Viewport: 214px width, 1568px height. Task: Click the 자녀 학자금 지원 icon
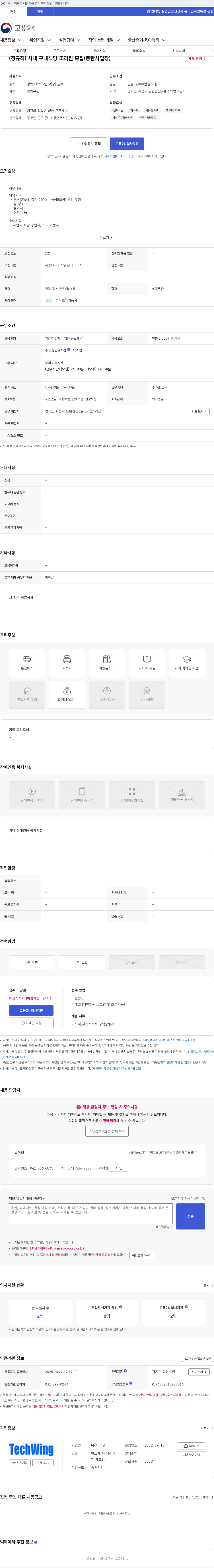point(187,662)
